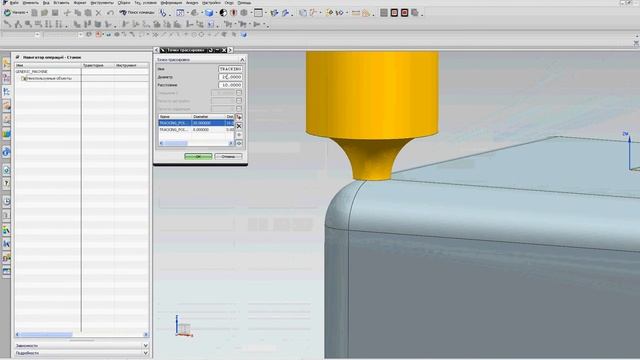Click the Имя field containing TRACKING

tap(230, 69)
